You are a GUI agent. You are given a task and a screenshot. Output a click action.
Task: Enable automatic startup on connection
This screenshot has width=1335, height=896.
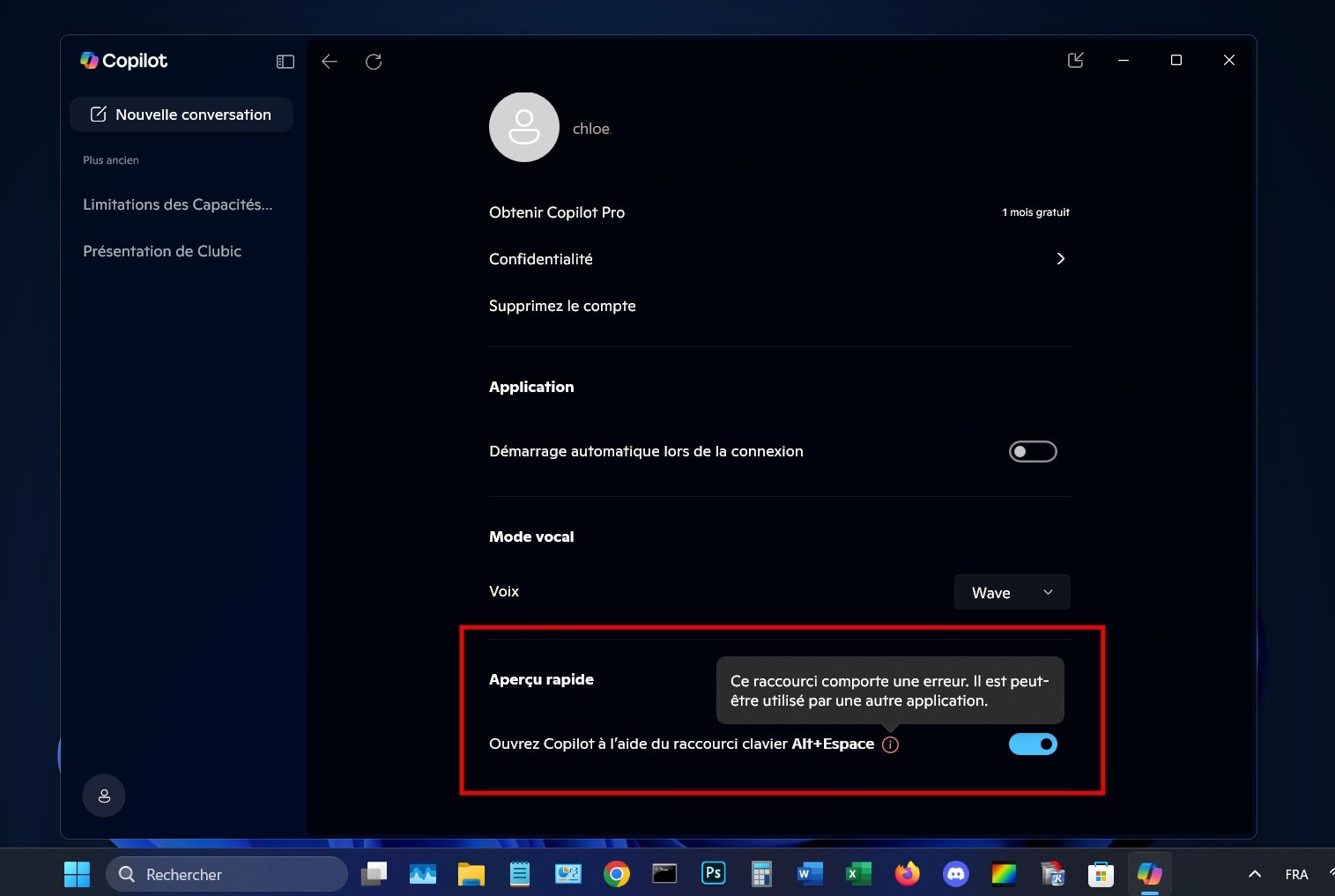click(1032, 450)
